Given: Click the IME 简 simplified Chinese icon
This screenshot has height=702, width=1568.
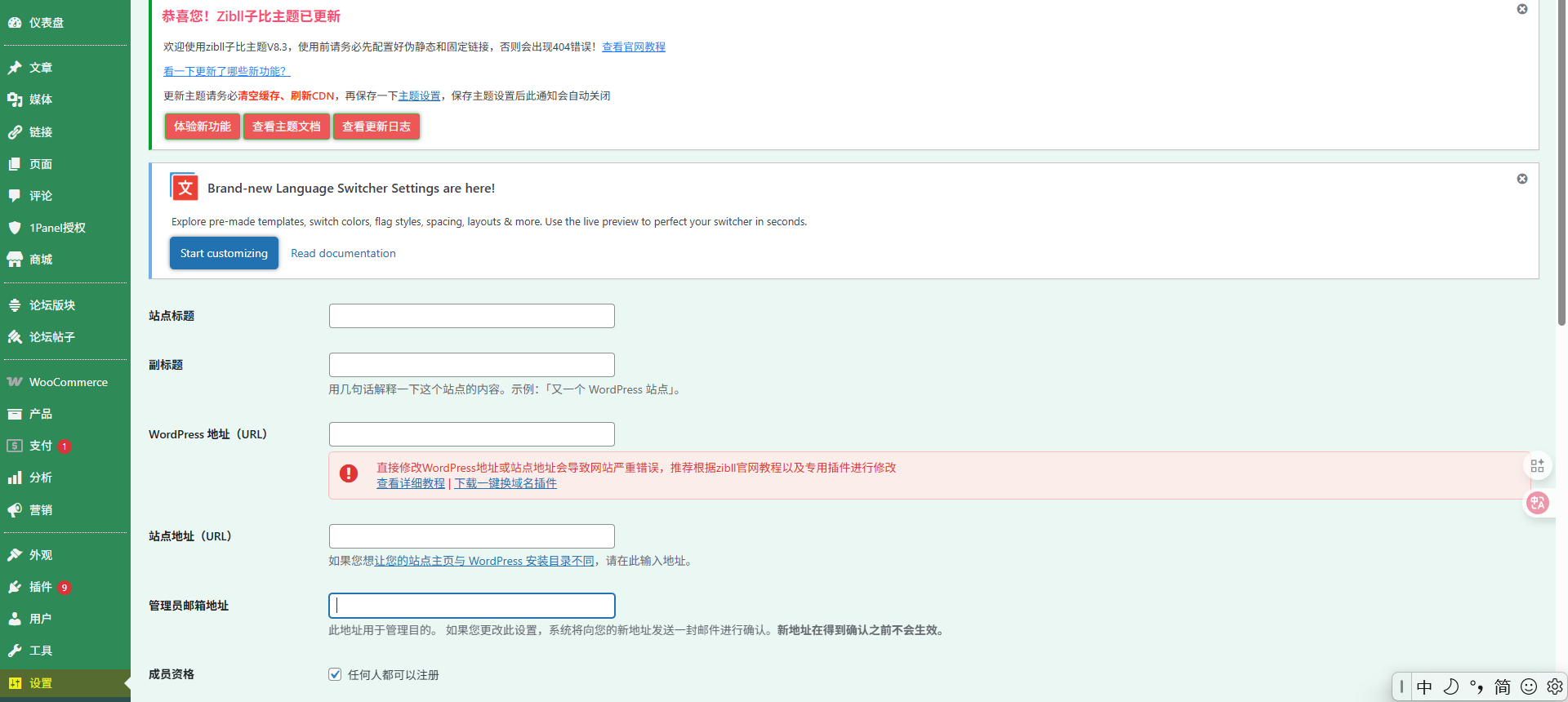Looking at the screenshot, I should pos(1503,687).
